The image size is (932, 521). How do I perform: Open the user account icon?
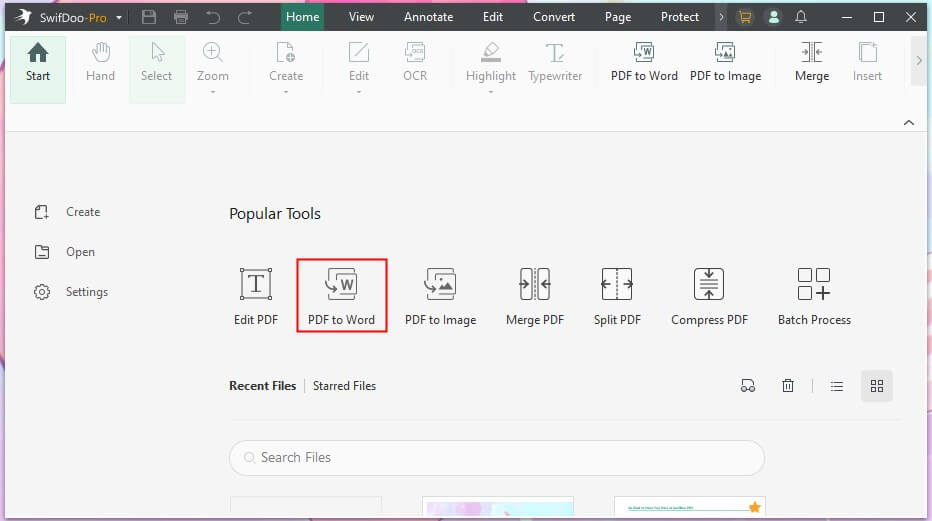coord(773,17)
